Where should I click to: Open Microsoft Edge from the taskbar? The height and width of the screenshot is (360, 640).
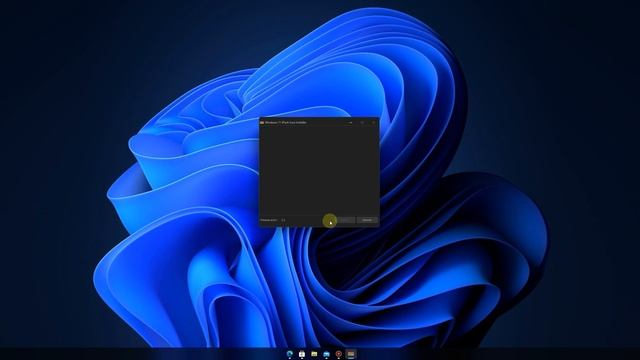[290, 354]
